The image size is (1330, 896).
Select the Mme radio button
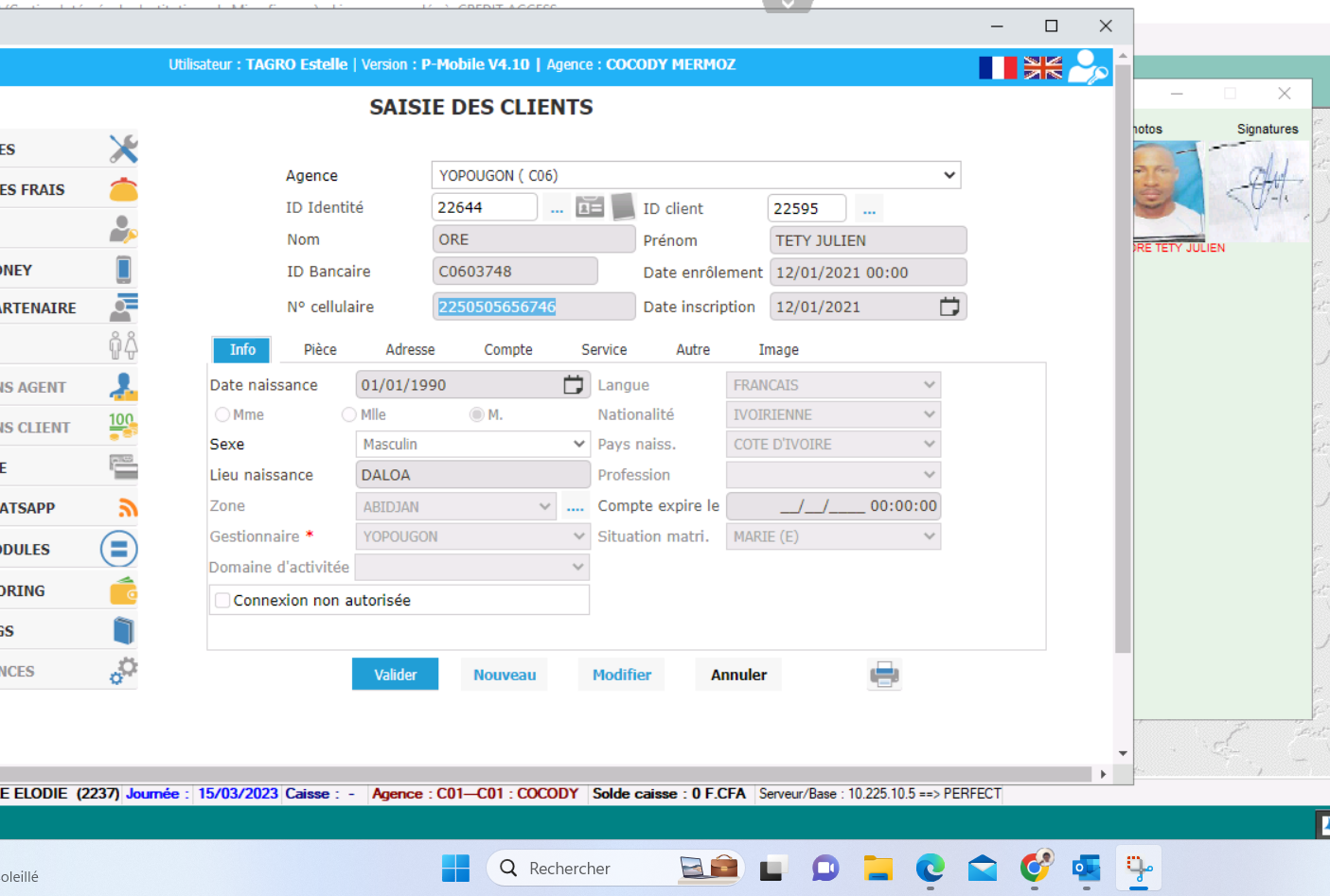222,414
